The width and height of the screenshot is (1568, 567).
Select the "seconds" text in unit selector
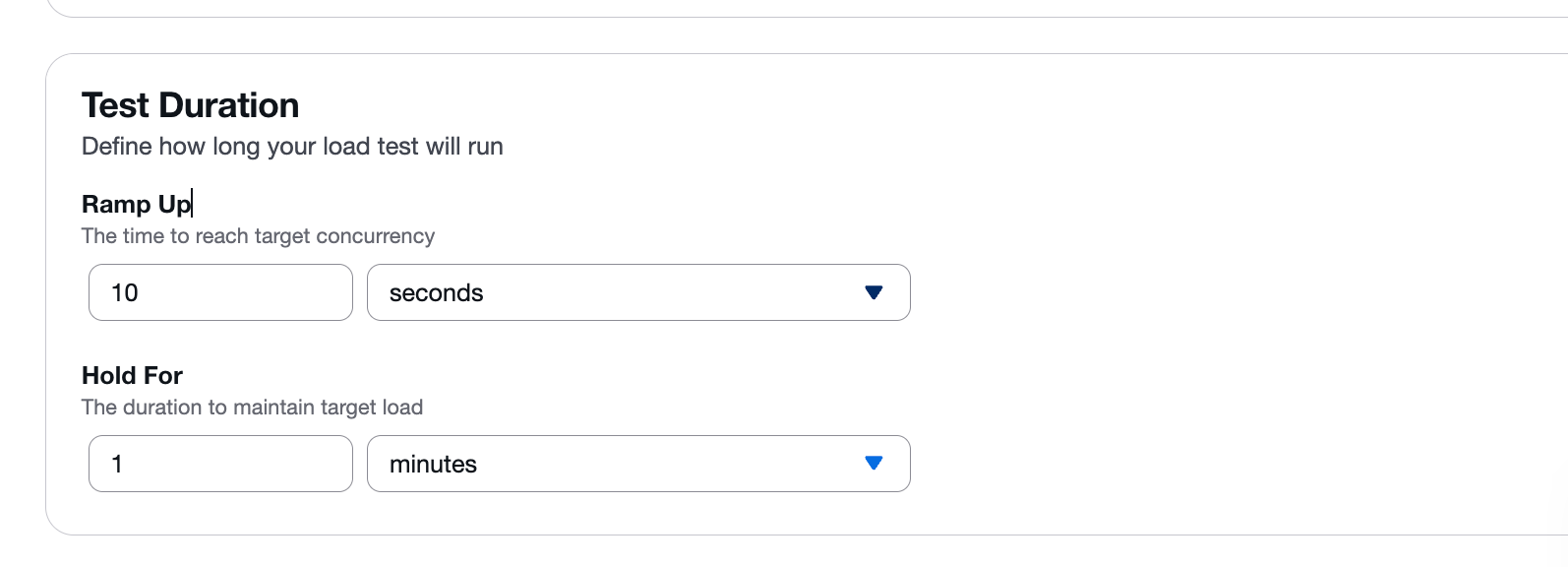pos(436,293)
